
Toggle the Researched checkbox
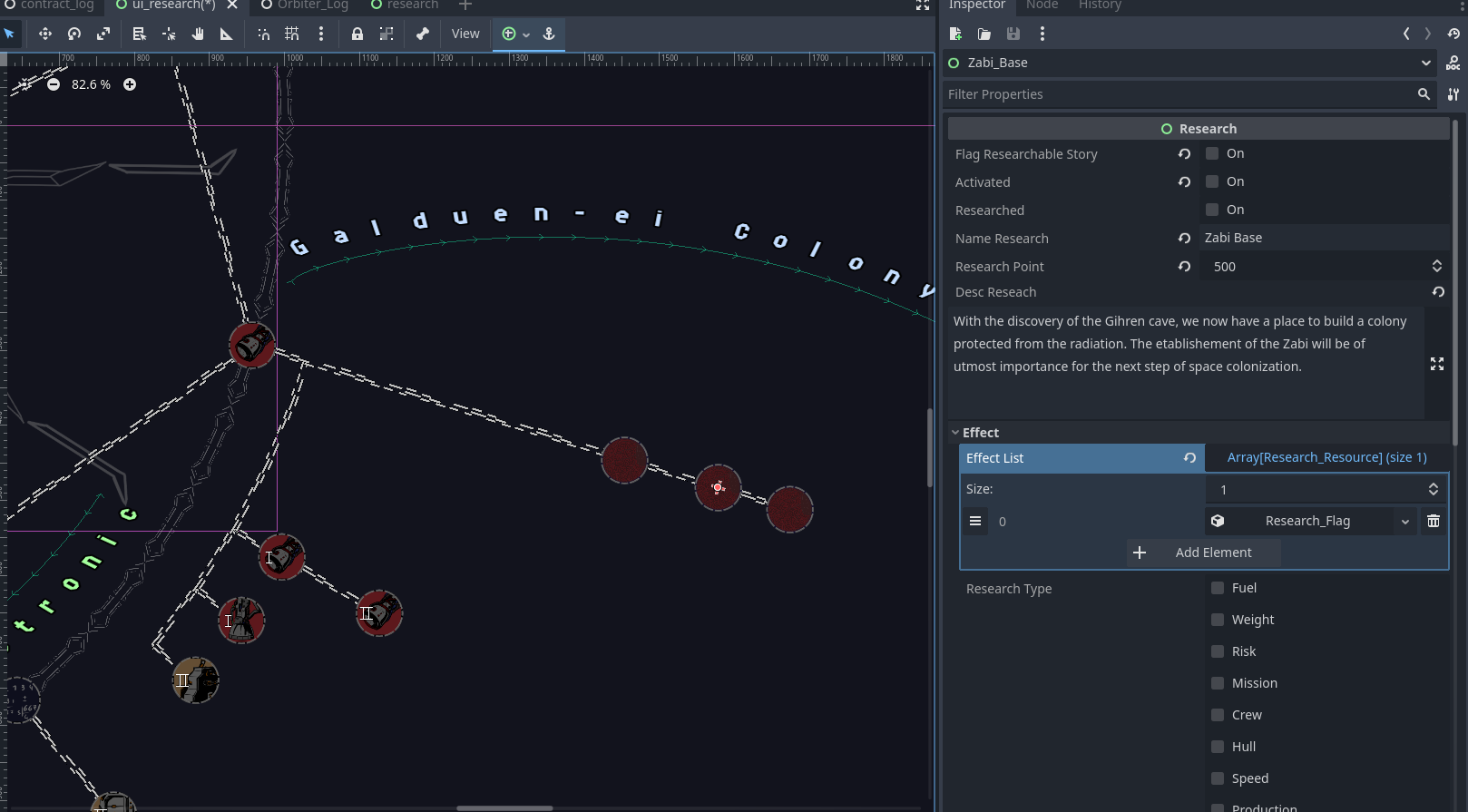[x=1212, y=210]
